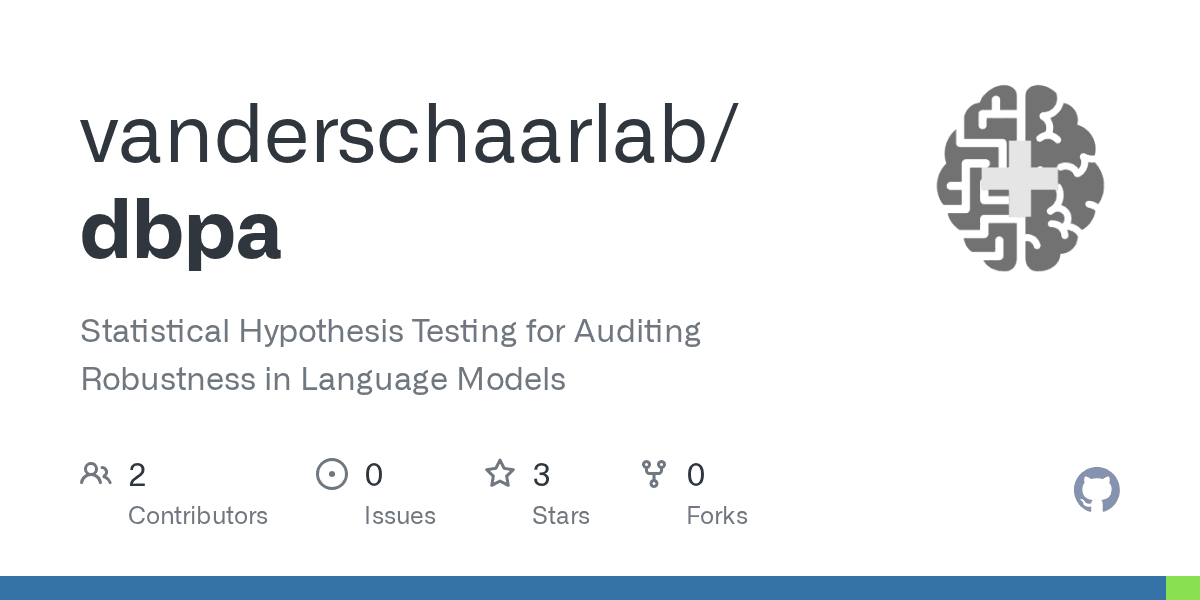Click the issue count 0
Image resolution: width=1200 pixels, height=600 pixels.
coord(373,475)
